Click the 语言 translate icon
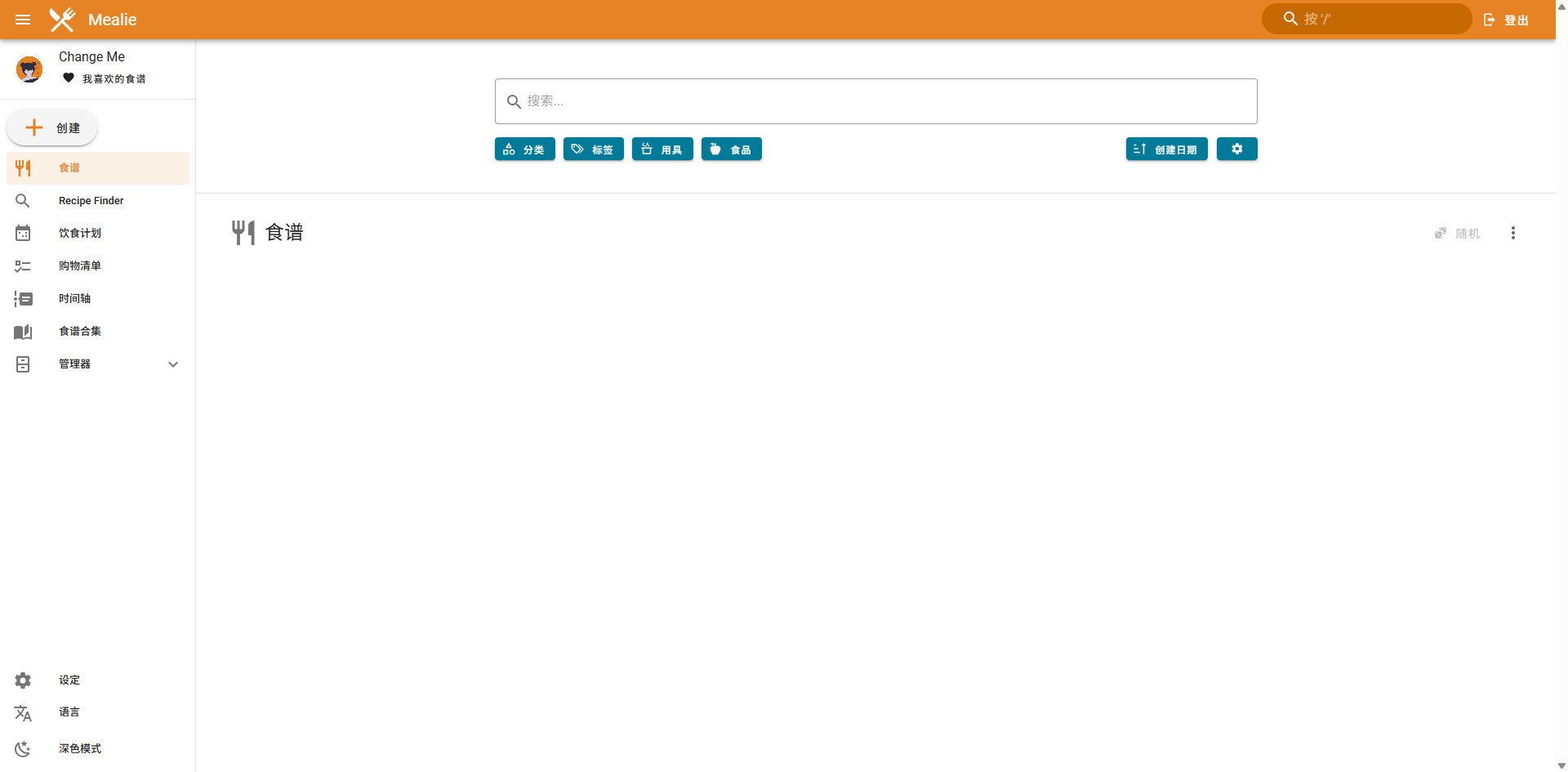1568x772 pixels. click(23, 713)
